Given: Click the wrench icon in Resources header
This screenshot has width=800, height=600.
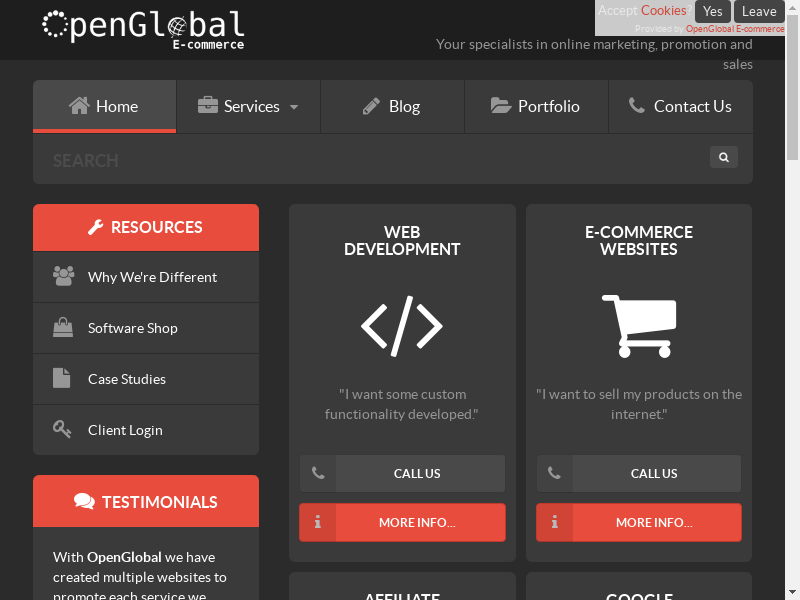Looking at the screenshot, I should [x=96, y=227].
